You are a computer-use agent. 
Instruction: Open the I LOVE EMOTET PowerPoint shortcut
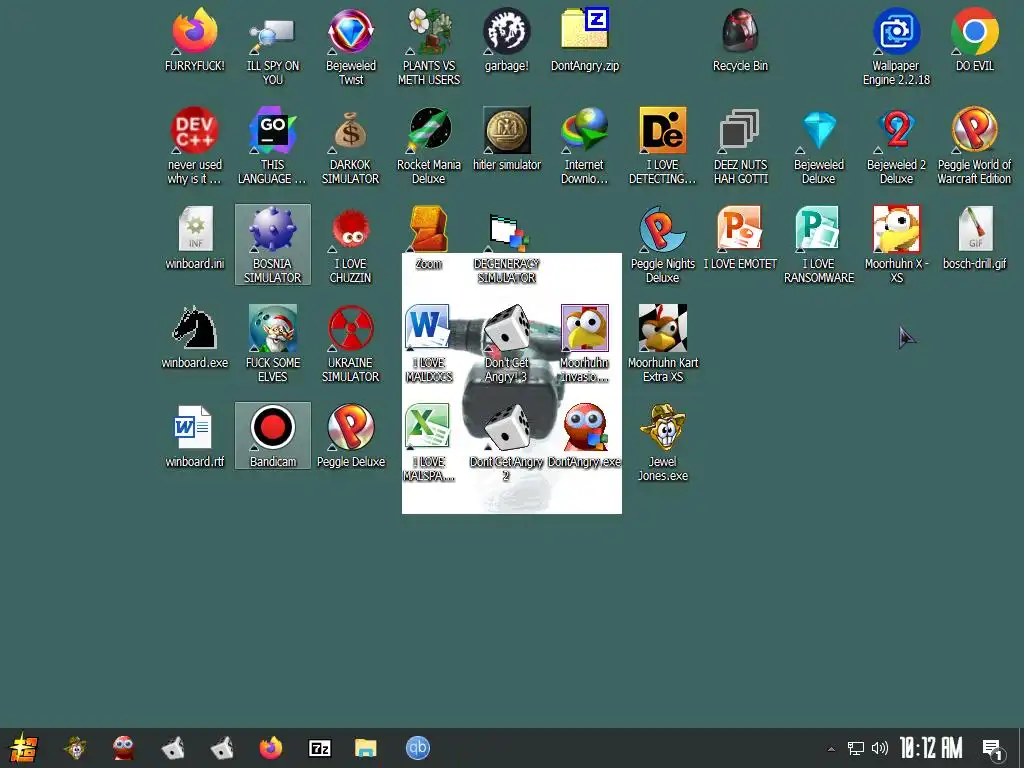coord(741,237)
